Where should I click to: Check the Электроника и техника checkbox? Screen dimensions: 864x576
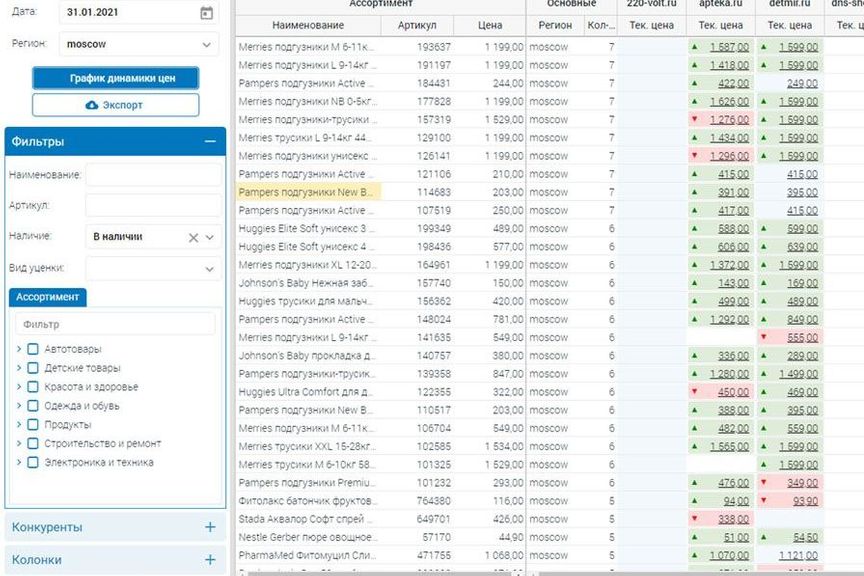coord(33,462)
